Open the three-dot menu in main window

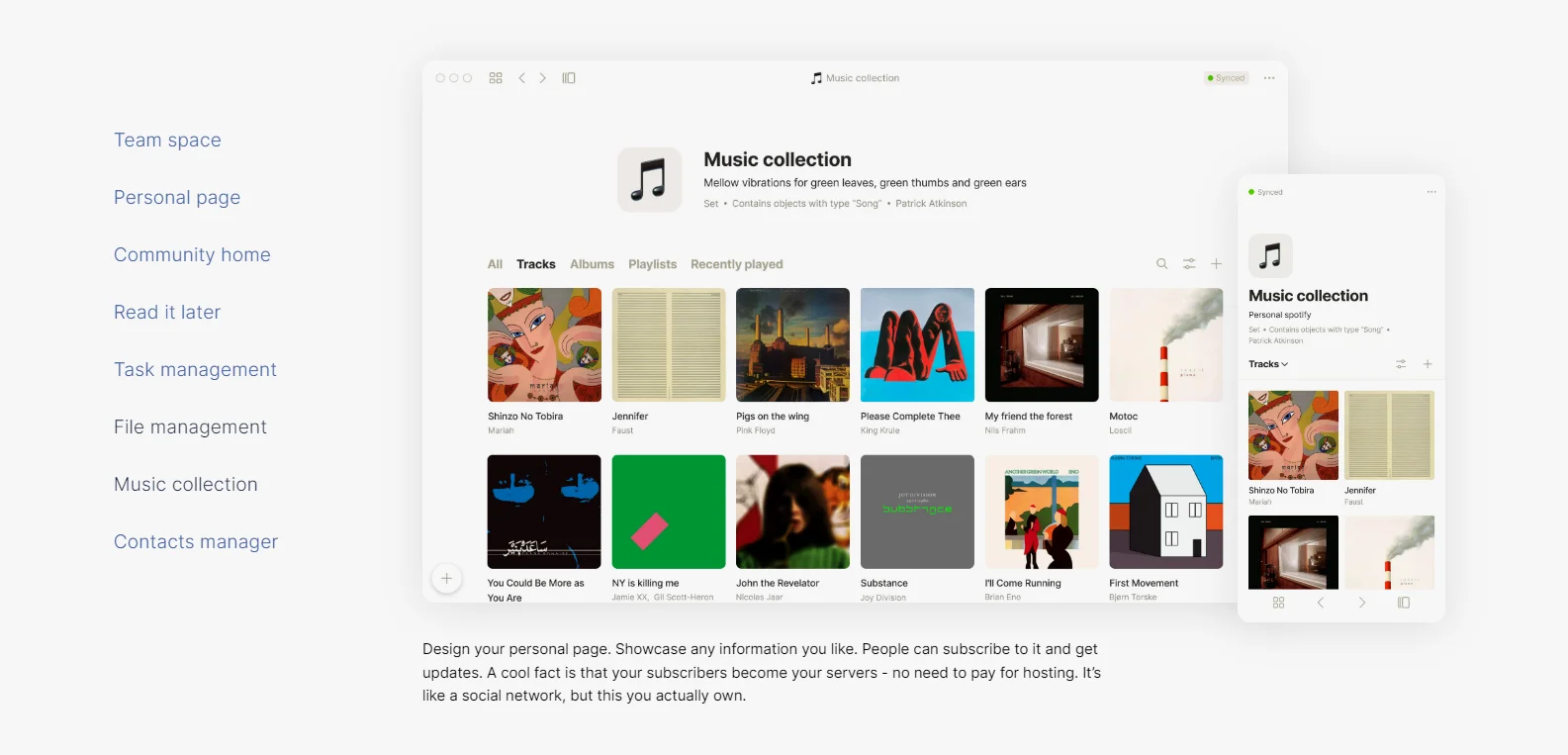(1269, 78)
